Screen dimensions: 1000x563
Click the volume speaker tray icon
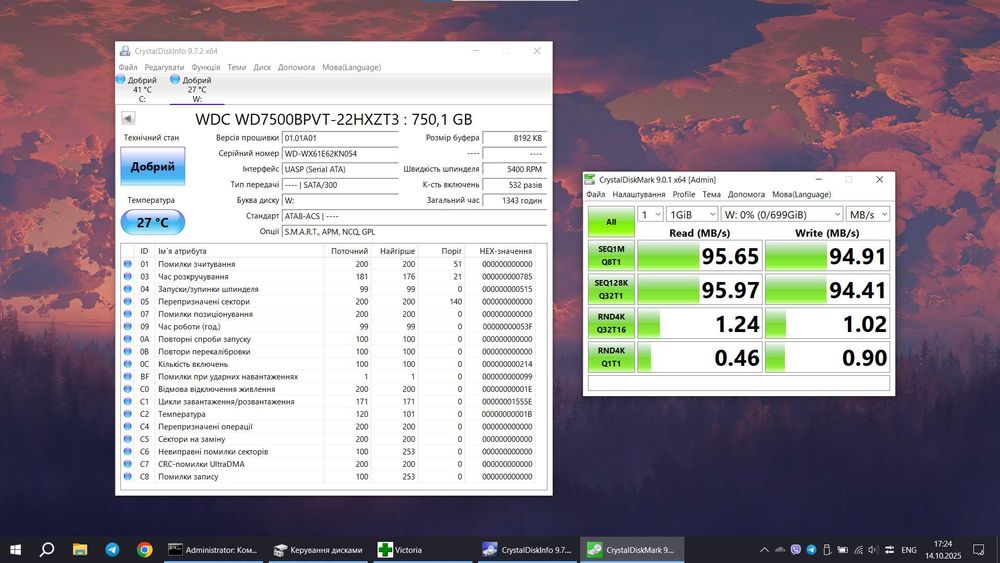pyautogui.click(x=873, y=550)
